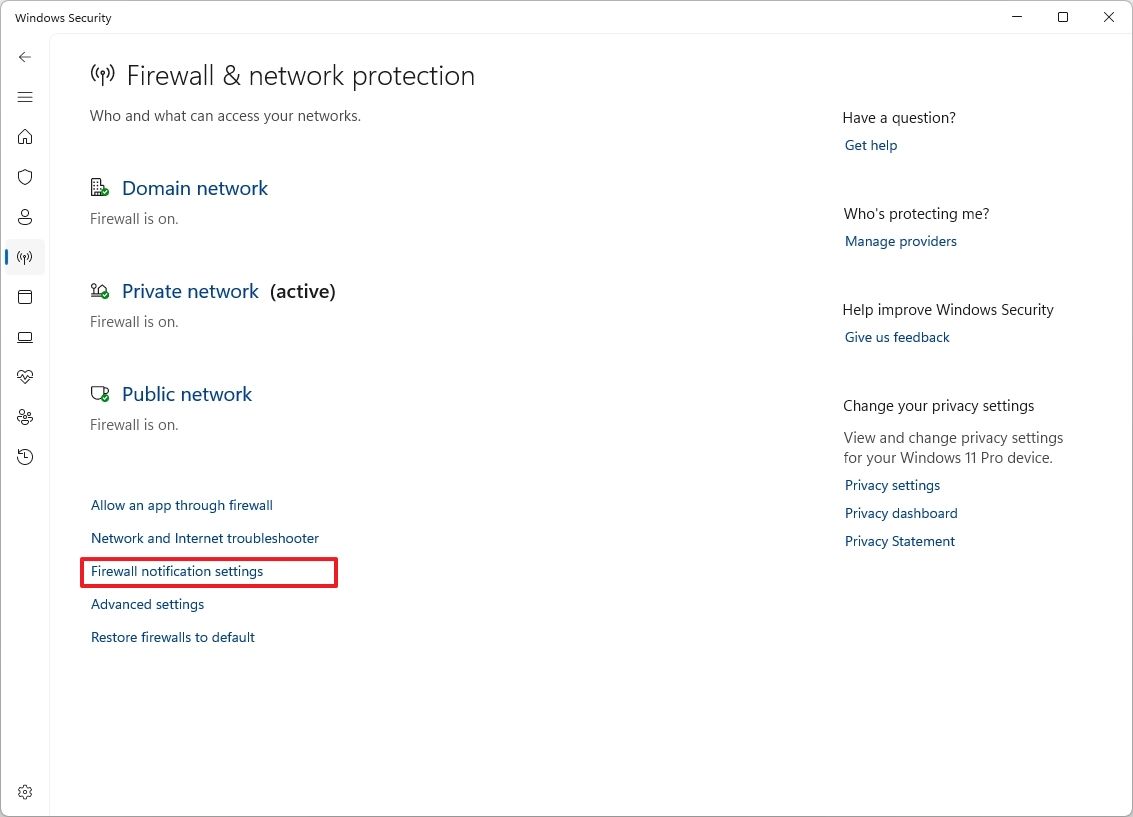Open the Home icon in sidebar

pyautogui.click(x=25, y=137)
